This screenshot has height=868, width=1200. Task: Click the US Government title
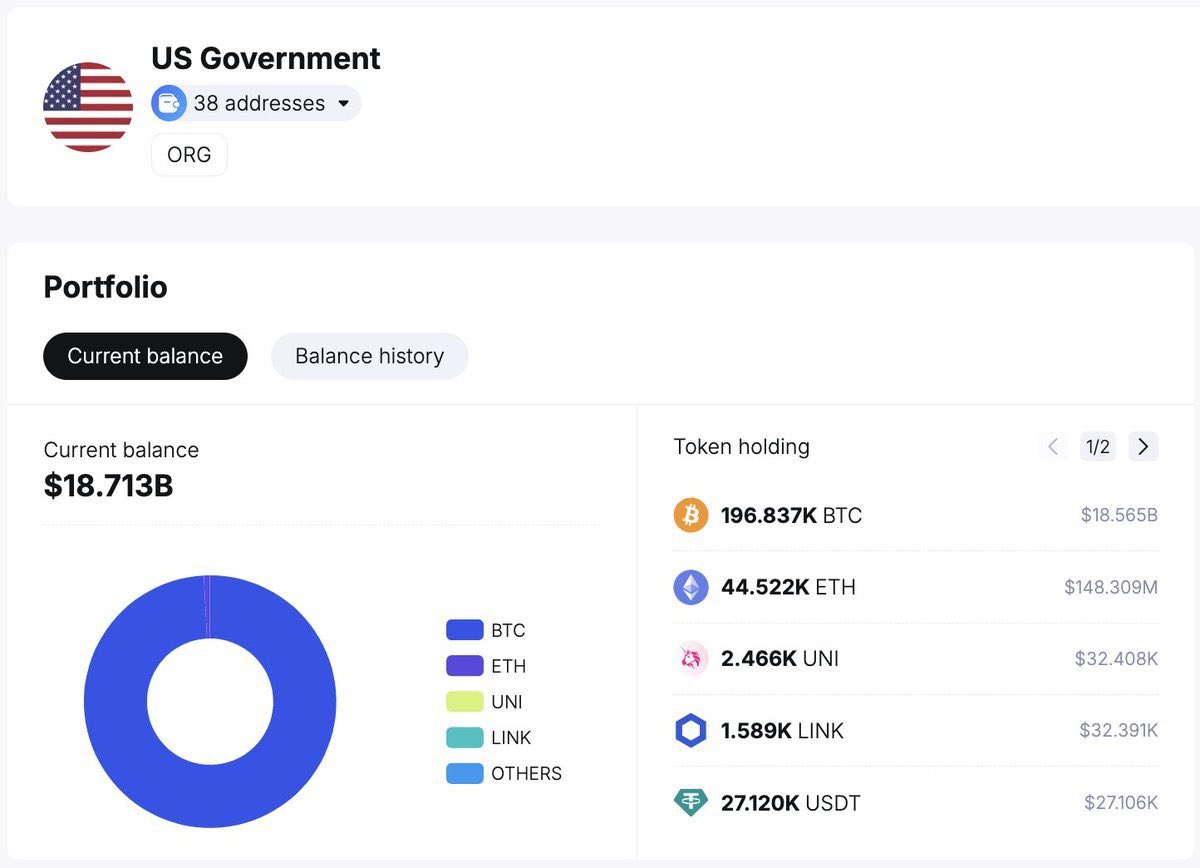(265, 59)
